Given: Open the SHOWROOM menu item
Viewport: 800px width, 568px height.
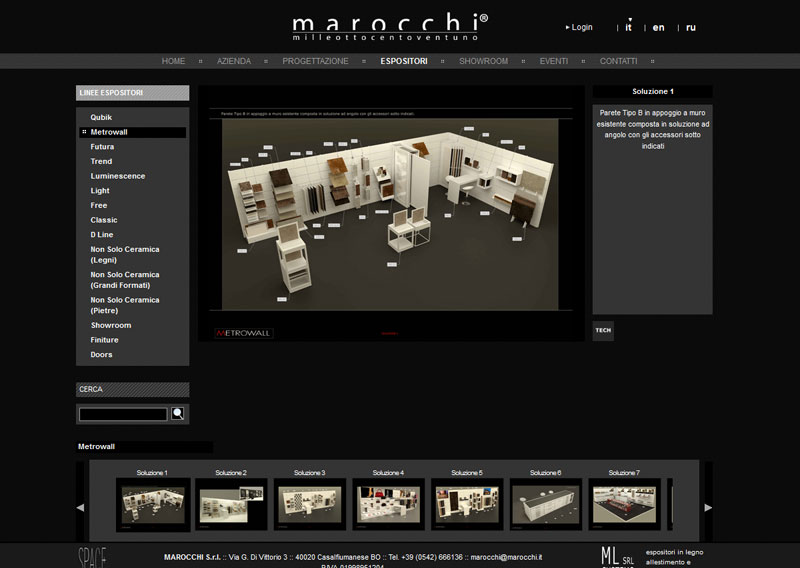Looking at the screenshot, I should point(484,61).
